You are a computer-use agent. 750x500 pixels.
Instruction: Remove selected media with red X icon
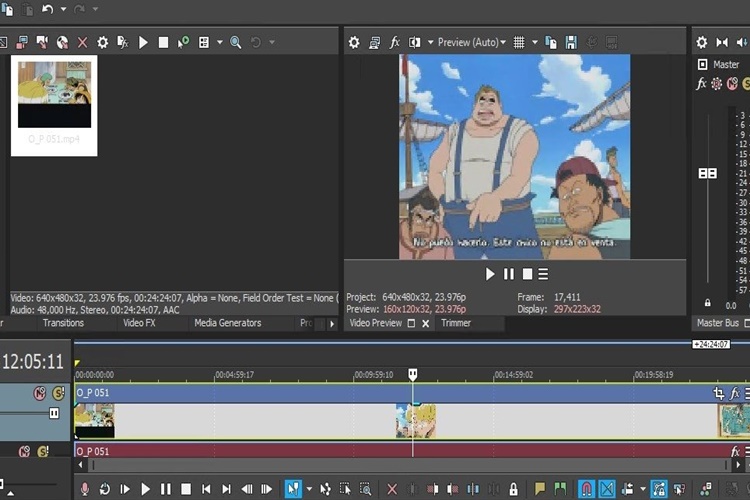click(x=82, y=43)
